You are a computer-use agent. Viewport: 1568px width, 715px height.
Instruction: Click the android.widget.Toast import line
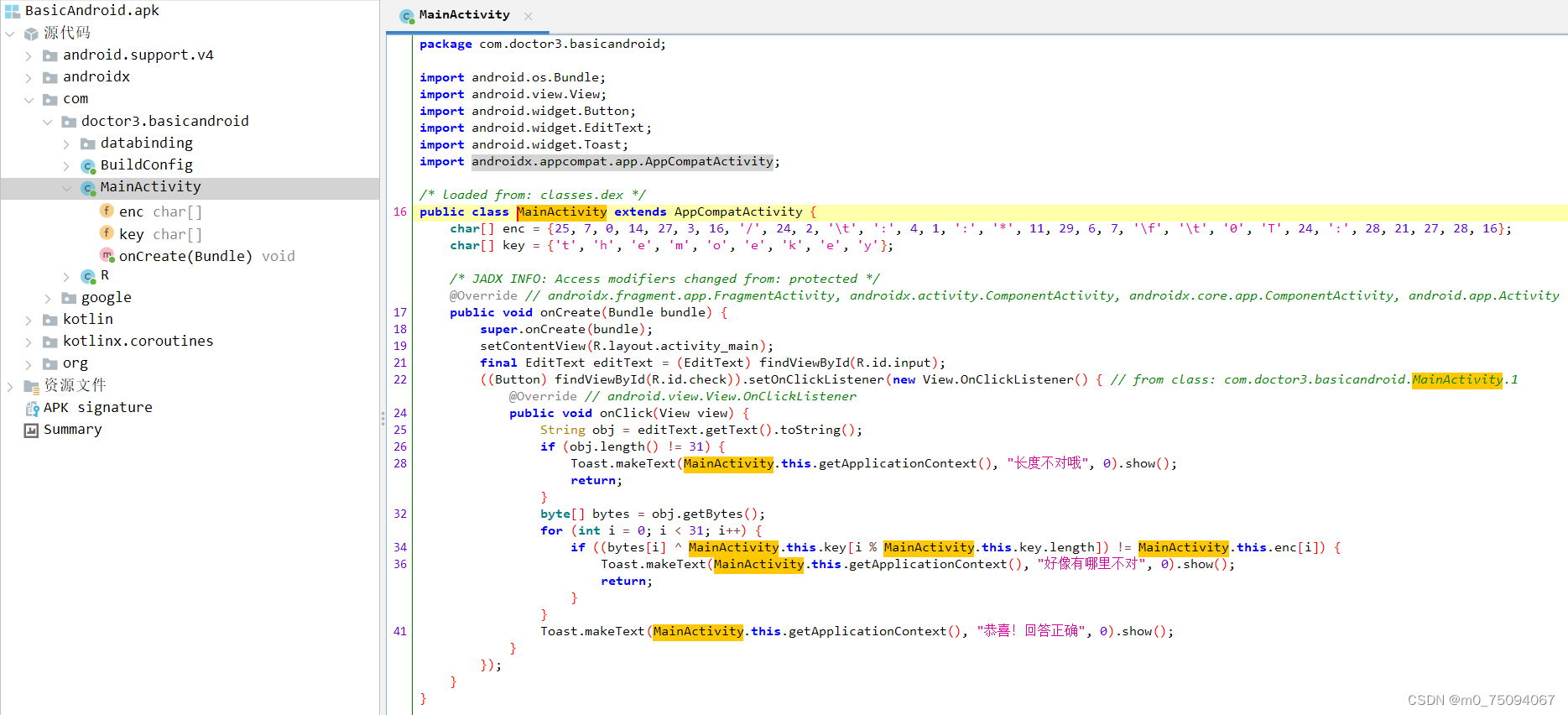524,144
